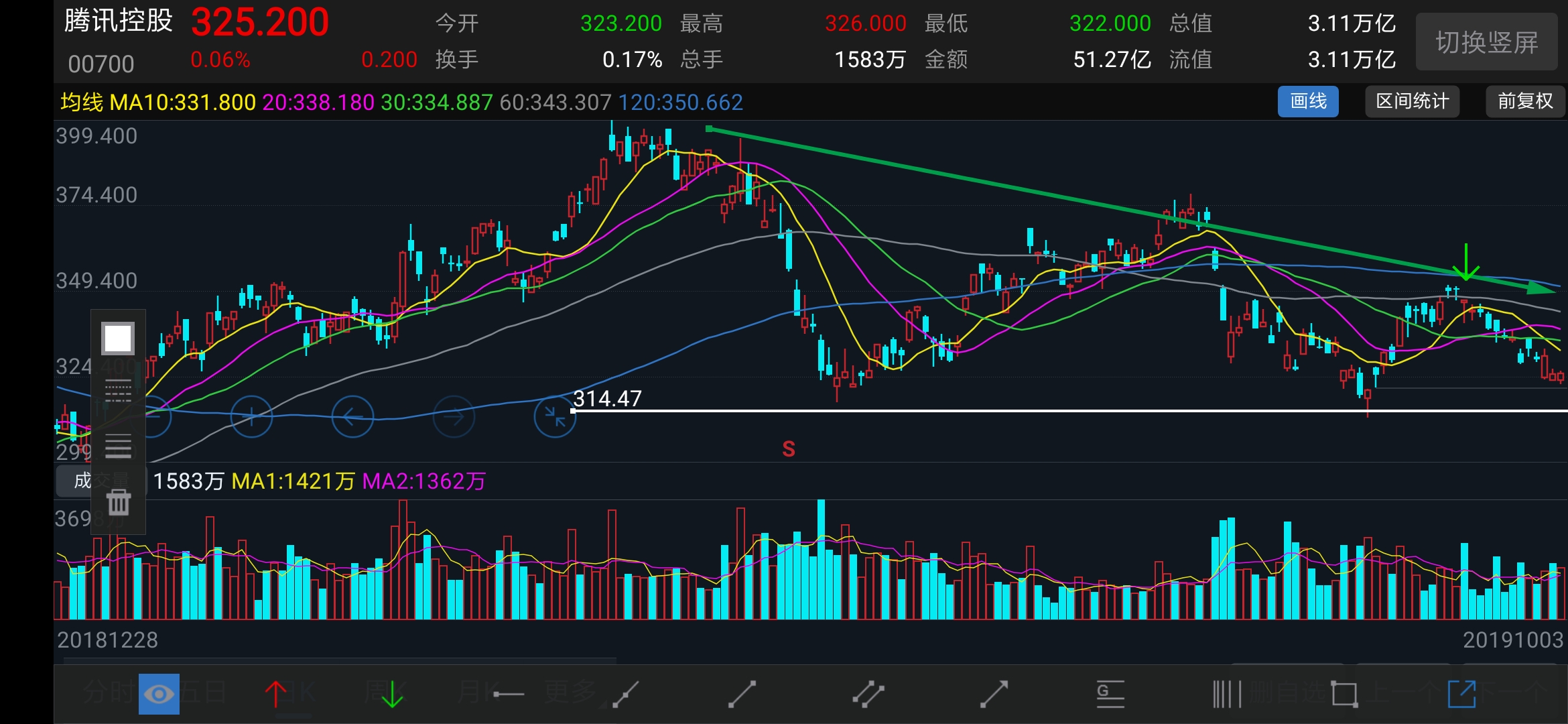Click the end date 20191003

tap(1513, 640)
